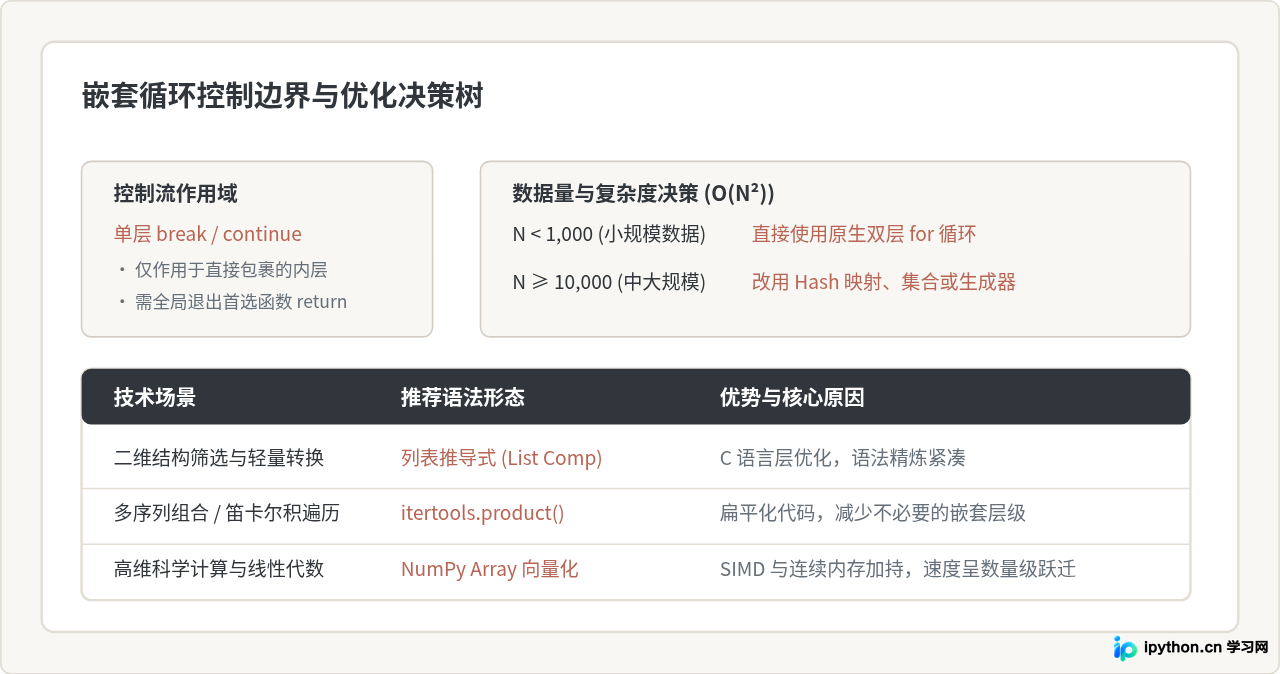Viewport: 1280px width, 674px height.
Task: Click the '二维结构筛选与轻量转换' cell
Action: click(x=219, y=458)
